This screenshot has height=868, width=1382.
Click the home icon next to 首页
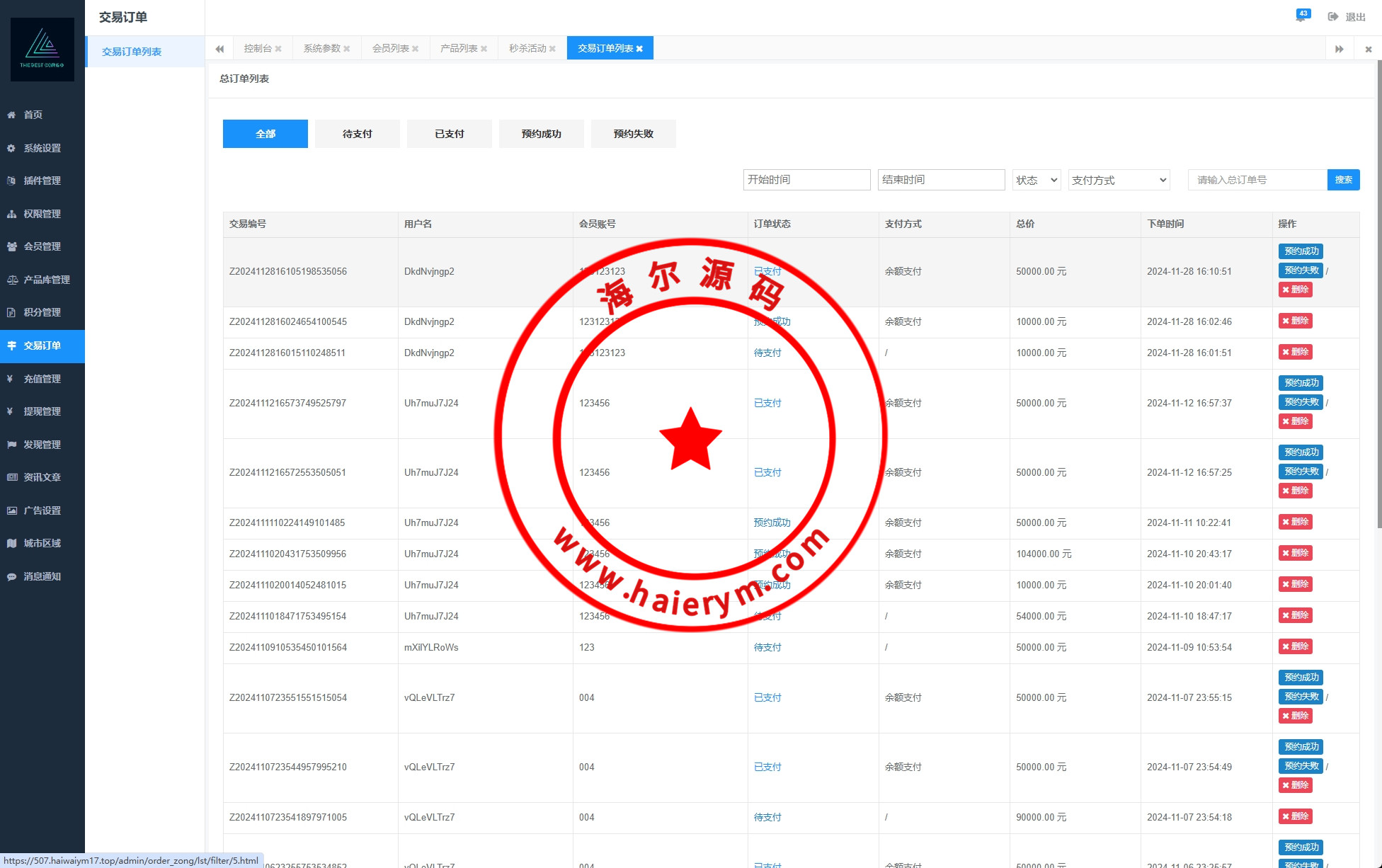click(x=11, y=115)
